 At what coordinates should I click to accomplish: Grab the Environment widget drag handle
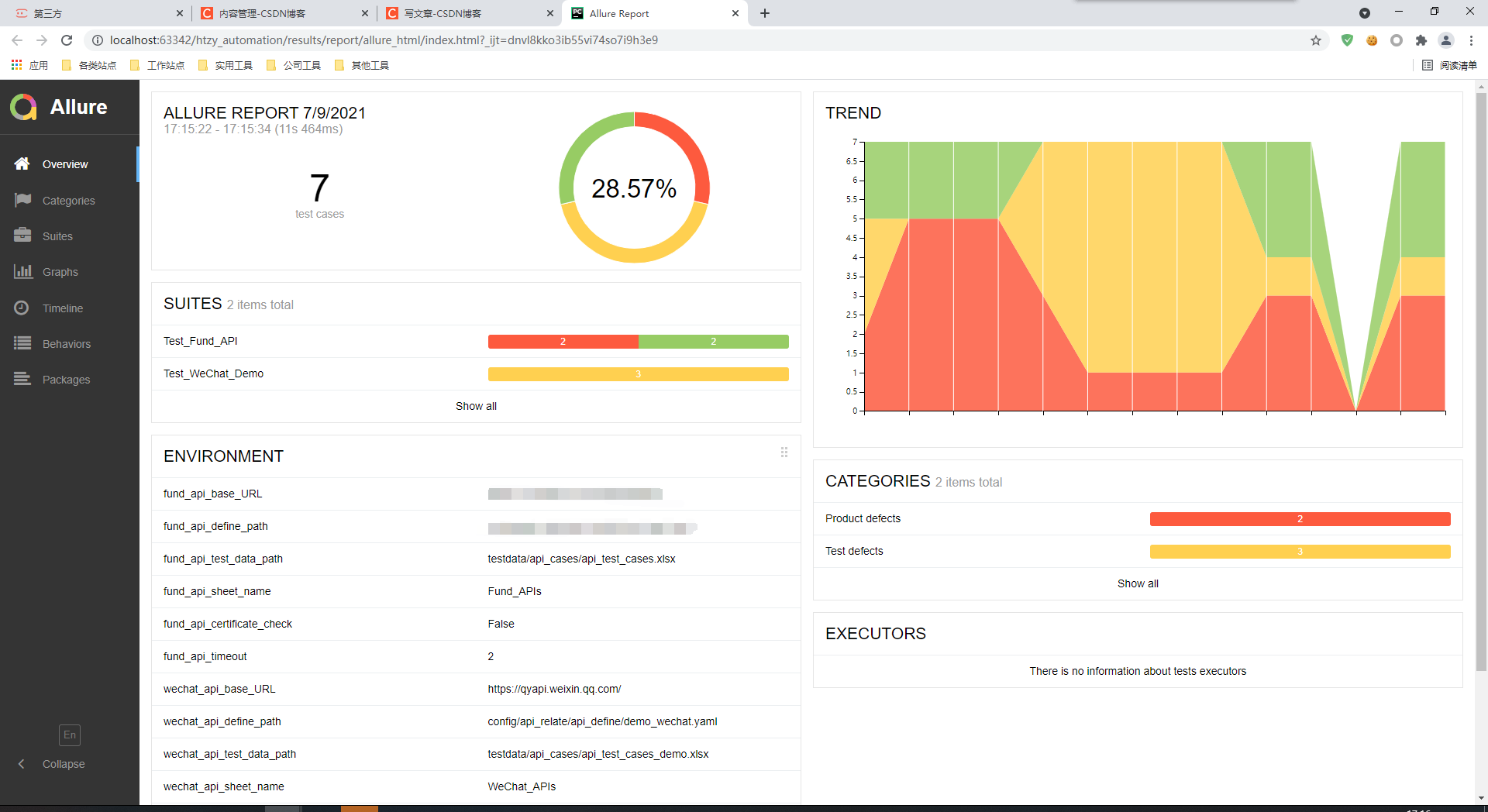(x=784, y=452)
